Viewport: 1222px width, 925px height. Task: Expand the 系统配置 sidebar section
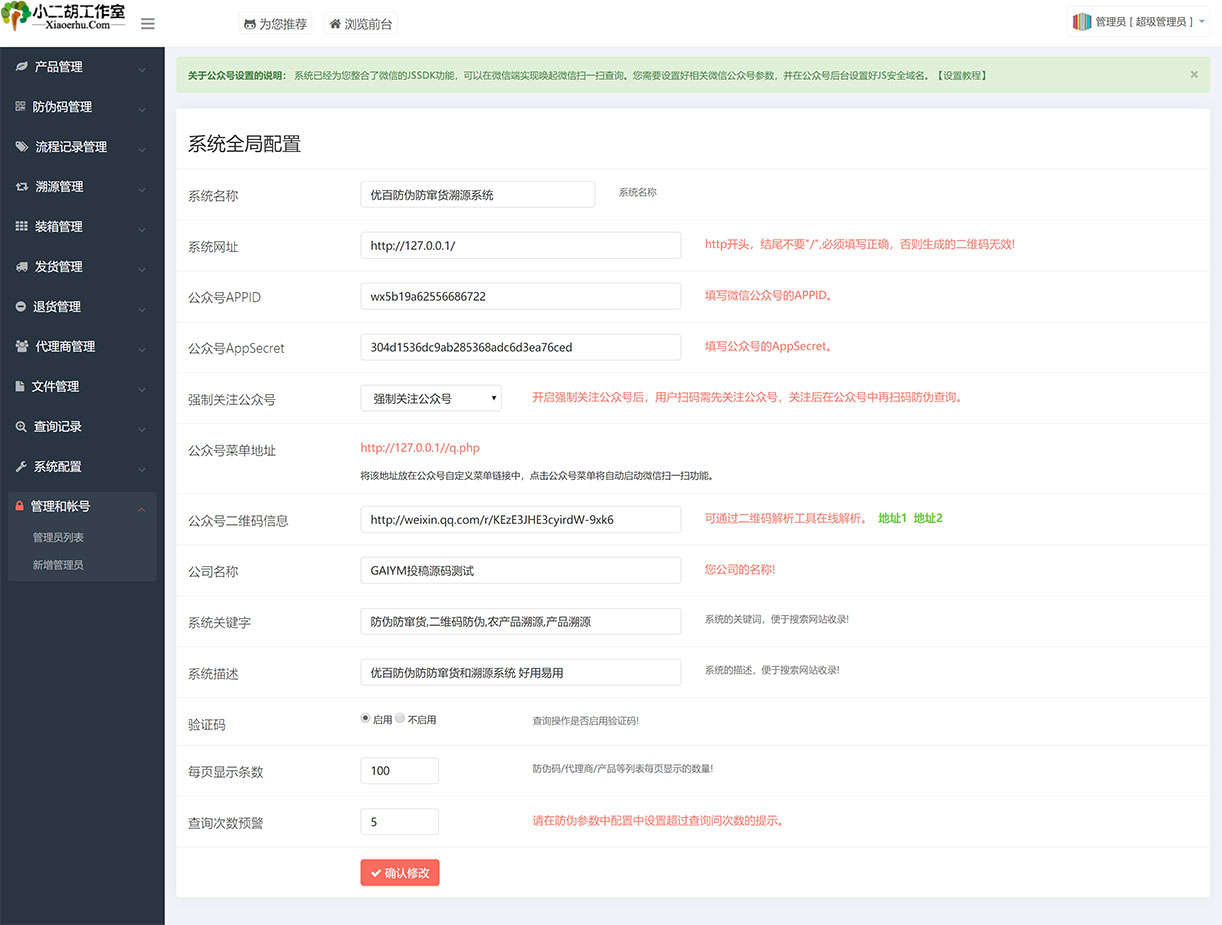click(x=58, y=466)
